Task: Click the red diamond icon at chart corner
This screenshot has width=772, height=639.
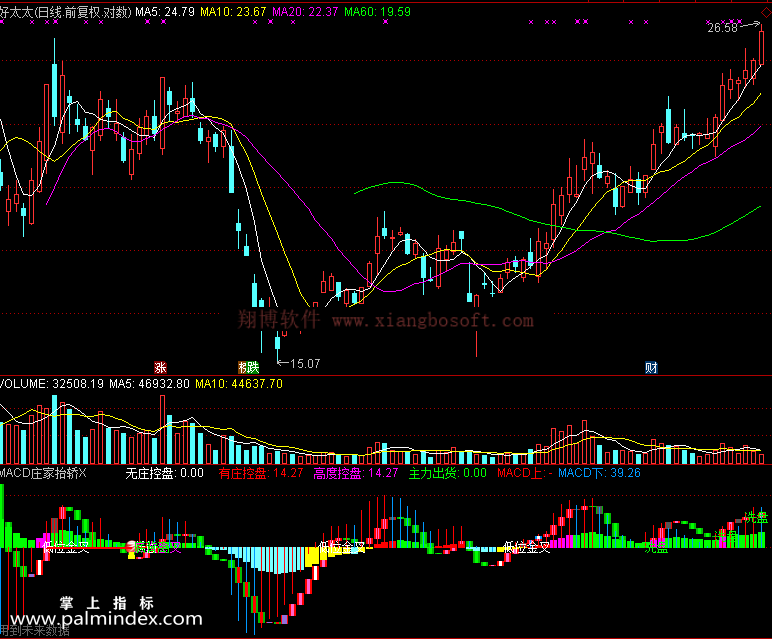Action: coord(767,14)
